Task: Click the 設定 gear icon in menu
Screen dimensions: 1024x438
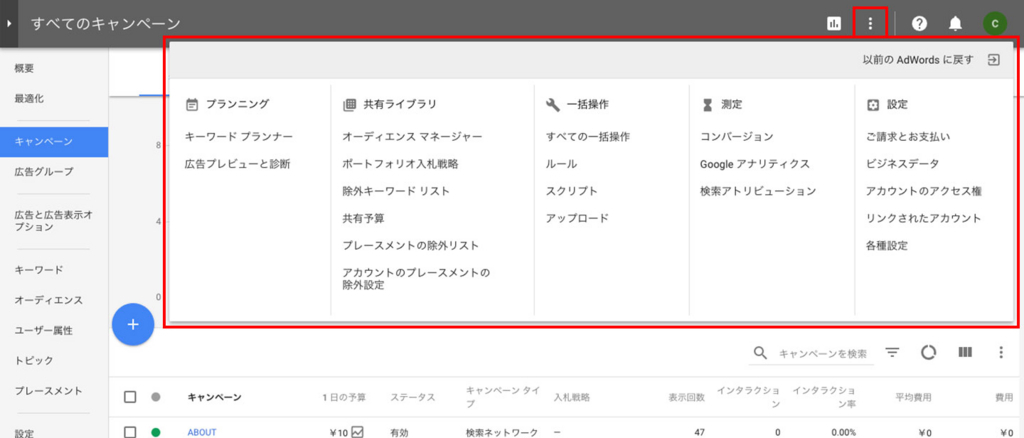Action: point(873,104)
